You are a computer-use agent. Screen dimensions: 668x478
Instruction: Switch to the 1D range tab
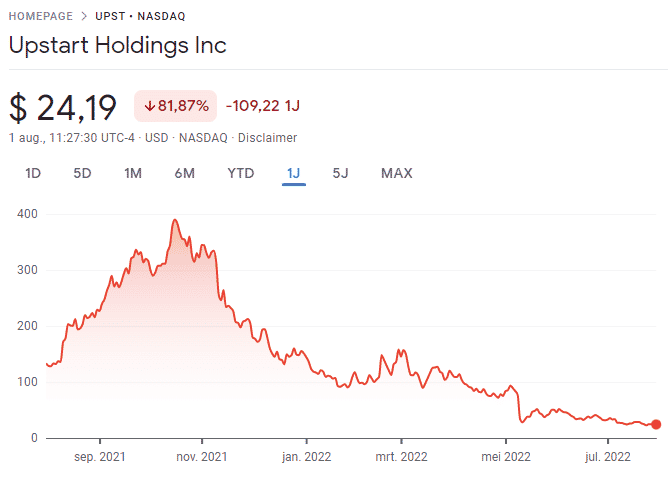coord(33,173)
